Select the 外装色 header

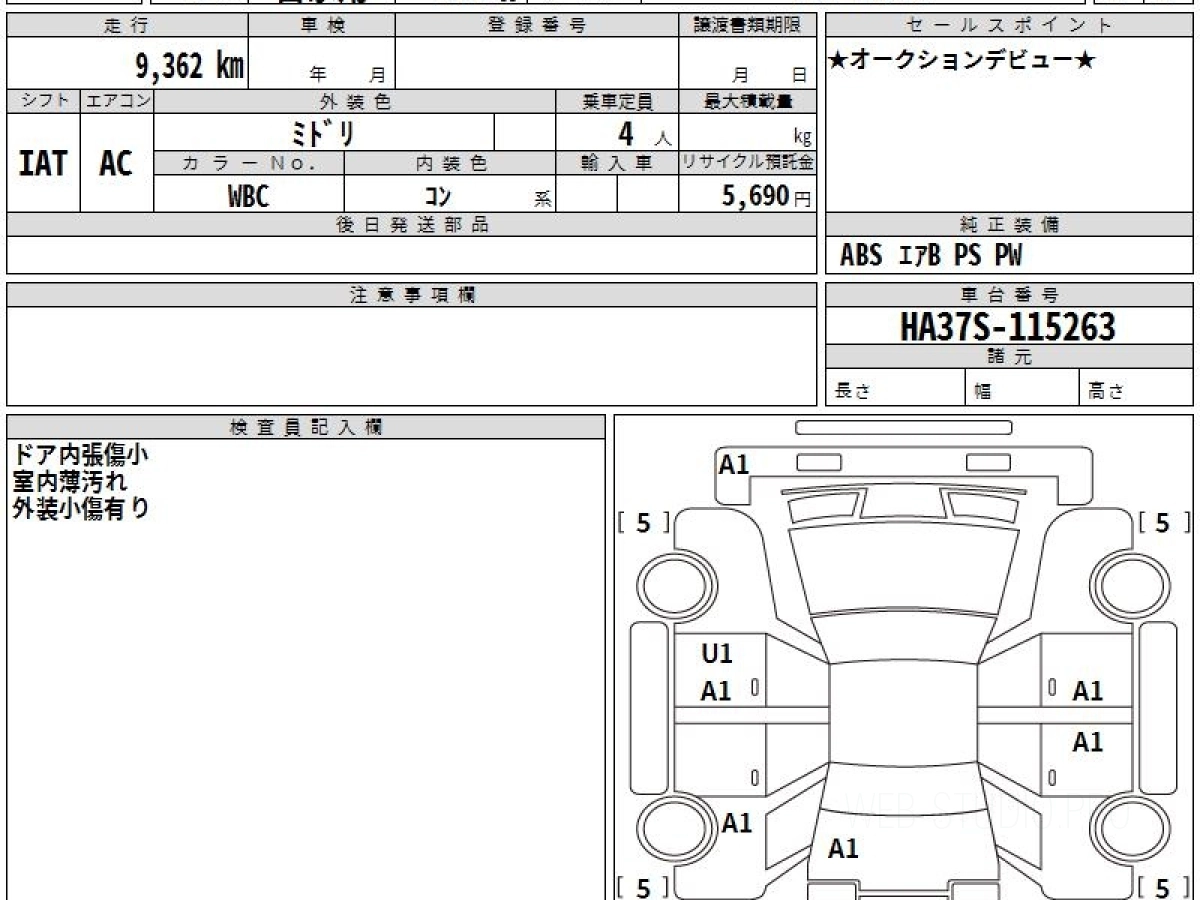(355, 101)
